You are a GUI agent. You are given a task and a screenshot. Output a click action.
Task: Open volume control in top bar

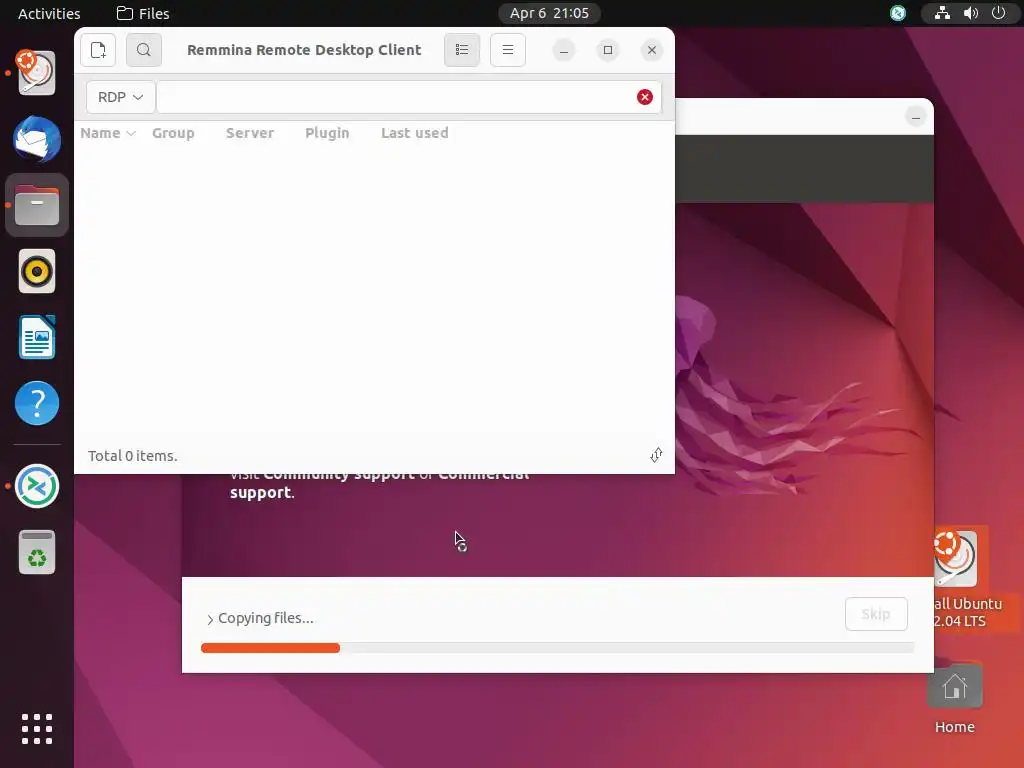971,13
